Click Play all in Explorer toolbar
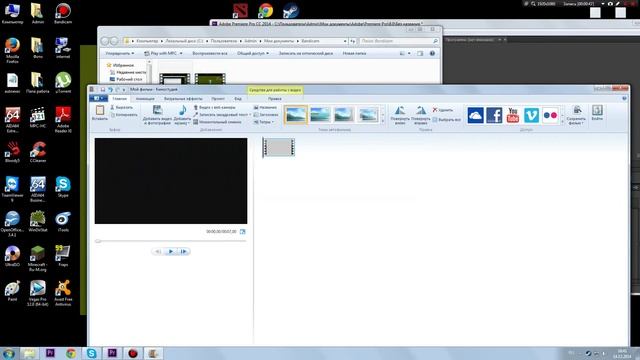The image size is (640, 360). pyautogui.click(x=210, y=53)
